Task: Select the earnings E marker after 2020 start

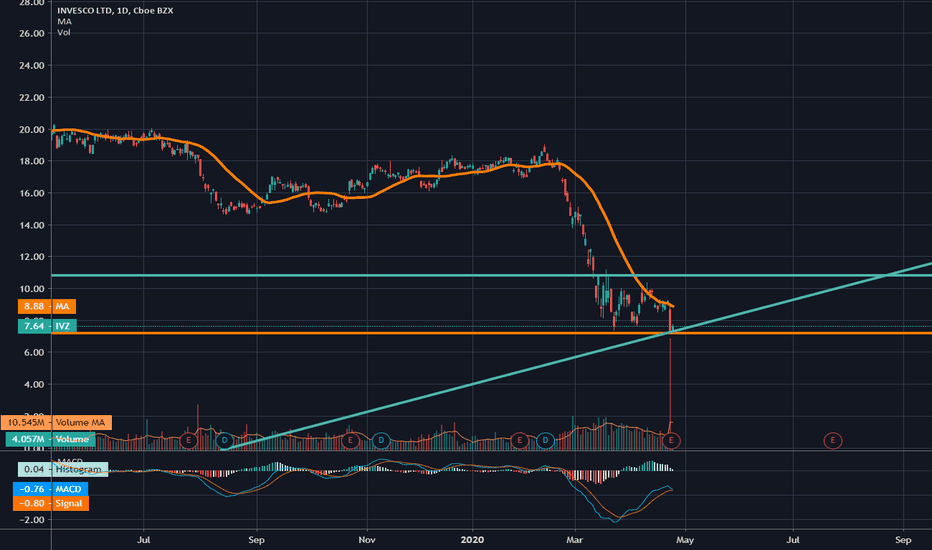Action: (x=519, y=441)
